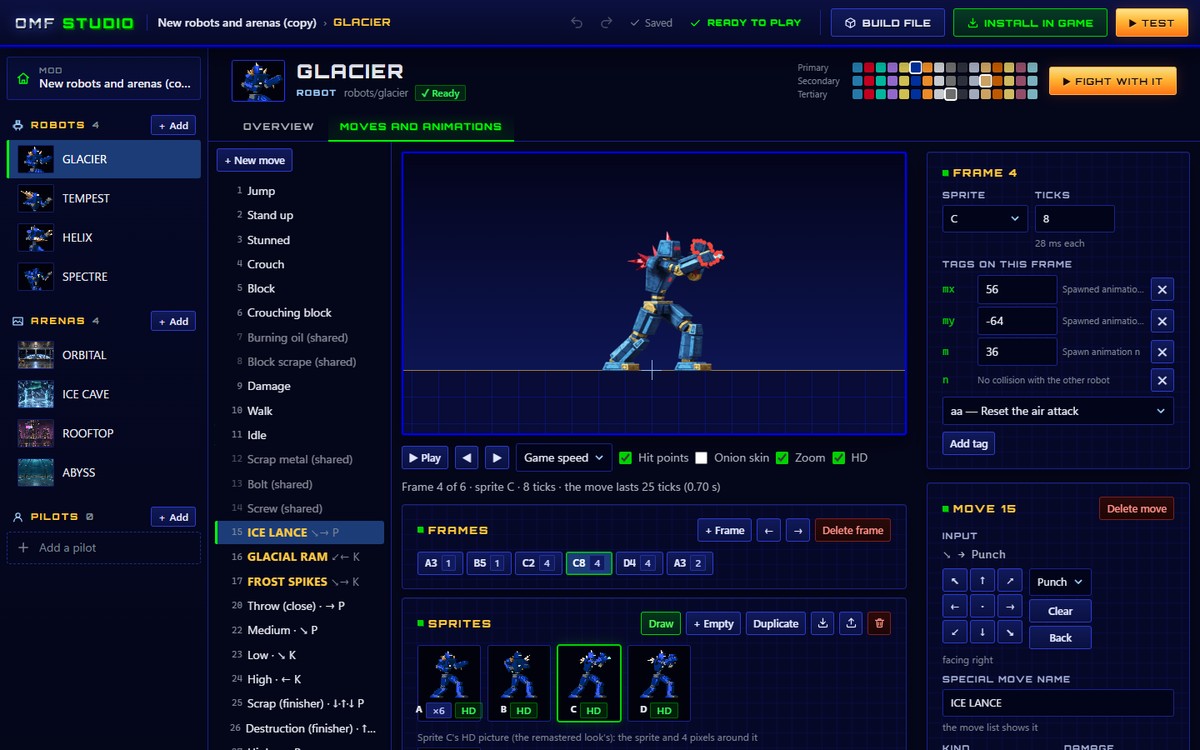Add the up-left direction to the input

click(955, 580)
